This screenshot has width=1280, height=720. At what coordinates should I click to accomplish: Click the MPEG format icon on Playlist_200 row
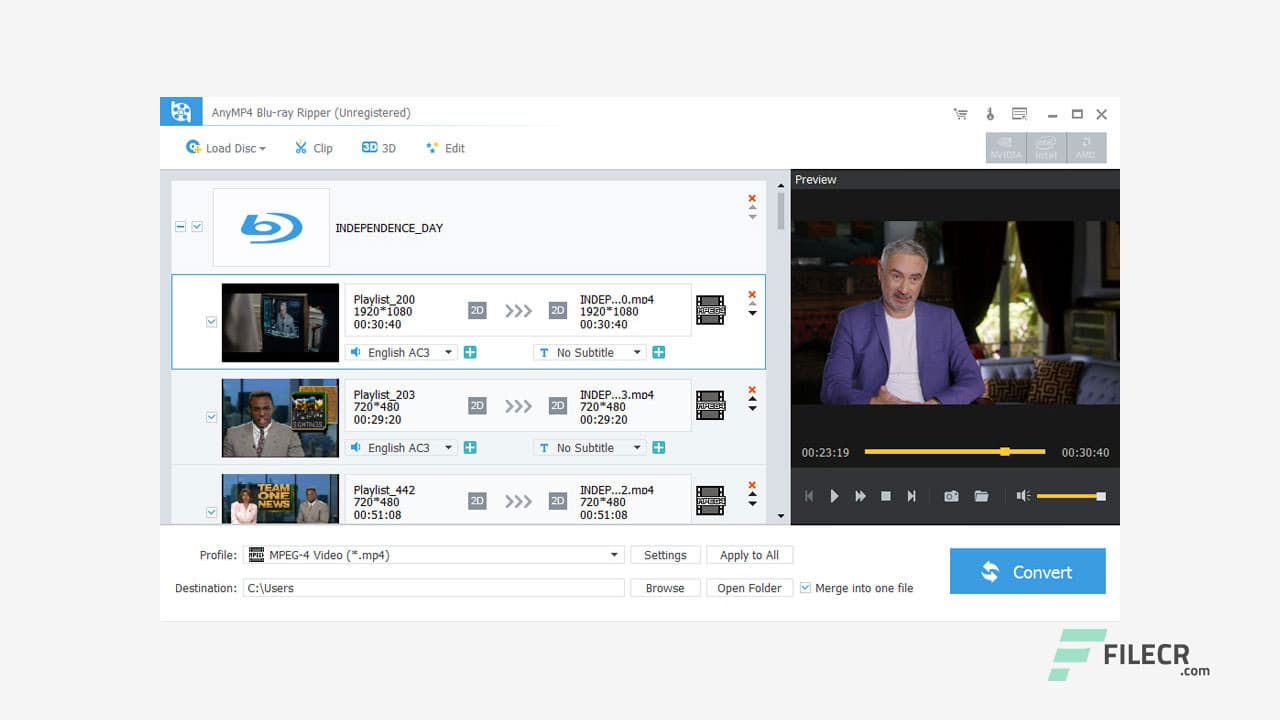tap(710, 310)
